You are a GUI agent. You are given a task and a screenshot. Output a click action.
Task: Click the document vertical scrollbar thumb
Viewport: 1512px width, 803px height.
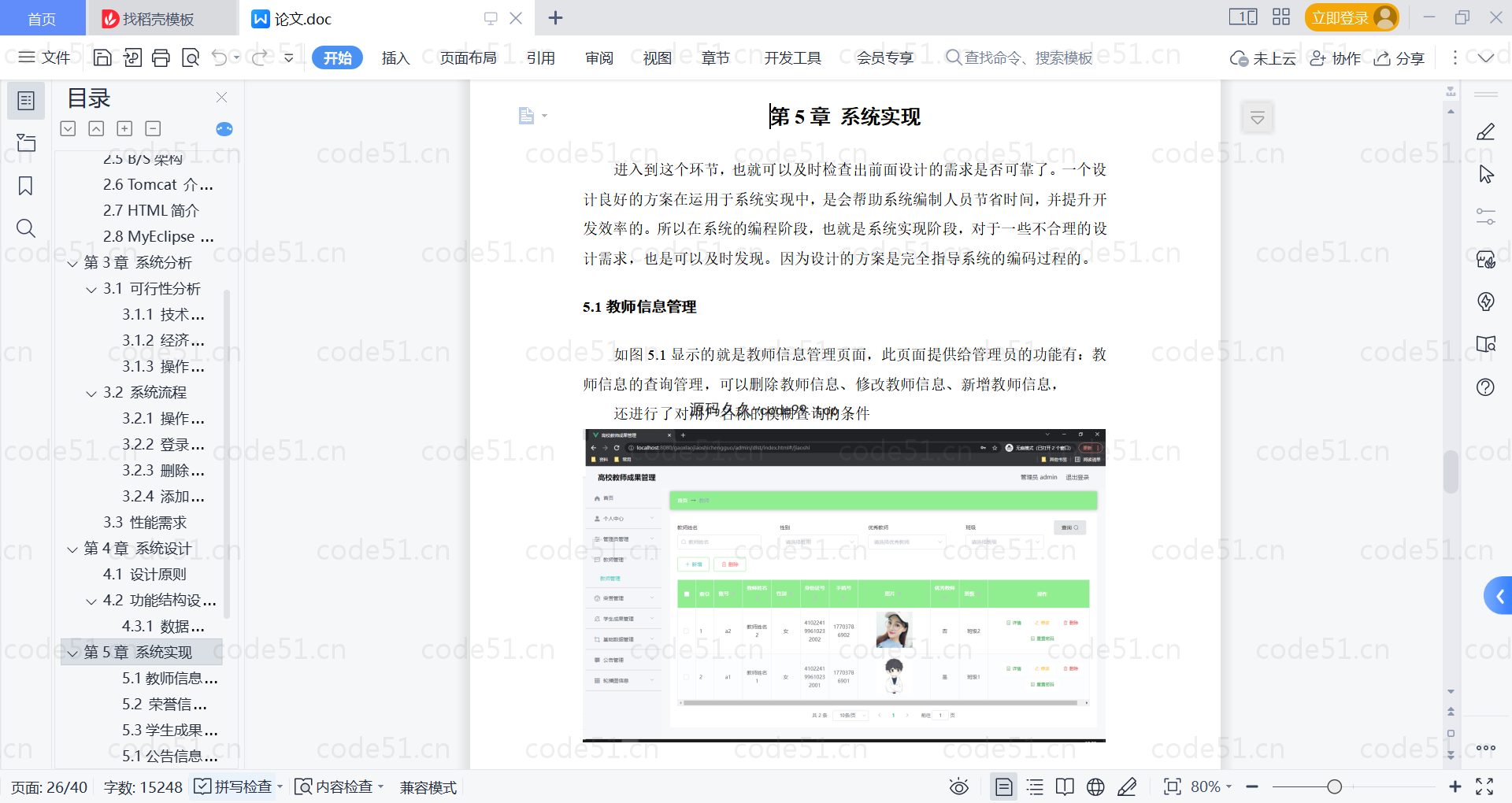1451,471
